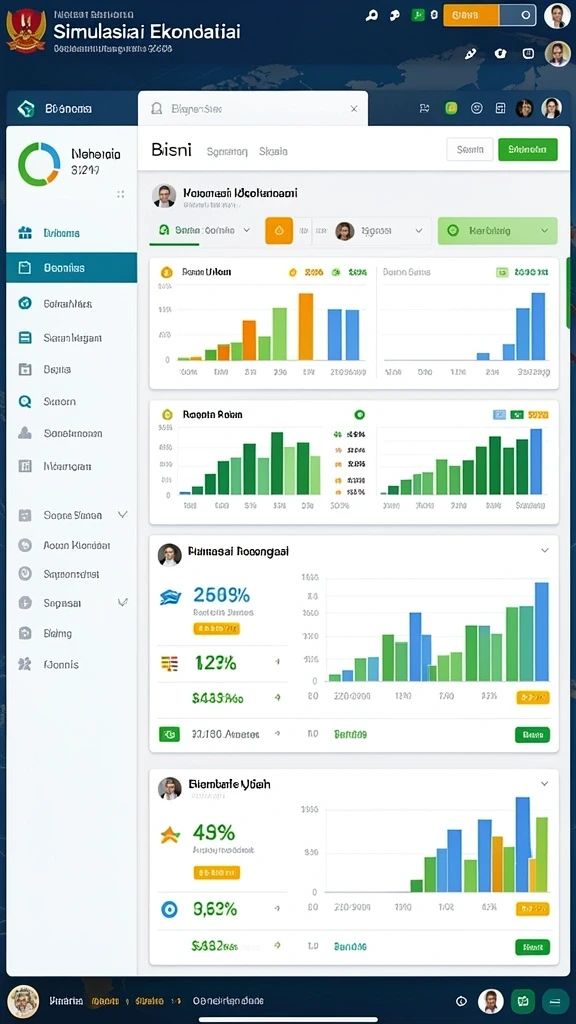Toggle the orange switch in the top header
The image size is (576, 1024).
point(490,15)
